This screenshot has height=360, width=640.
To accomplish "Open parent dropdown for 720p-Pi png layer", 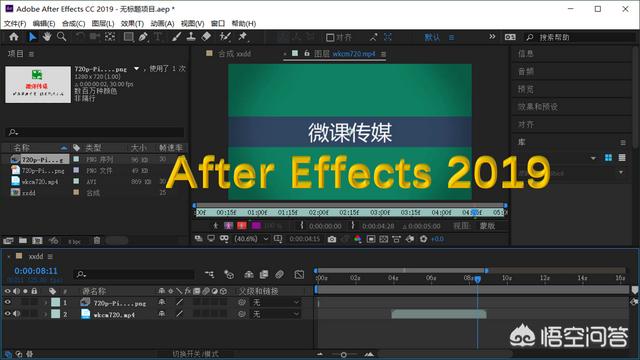I will coord(276,302).
